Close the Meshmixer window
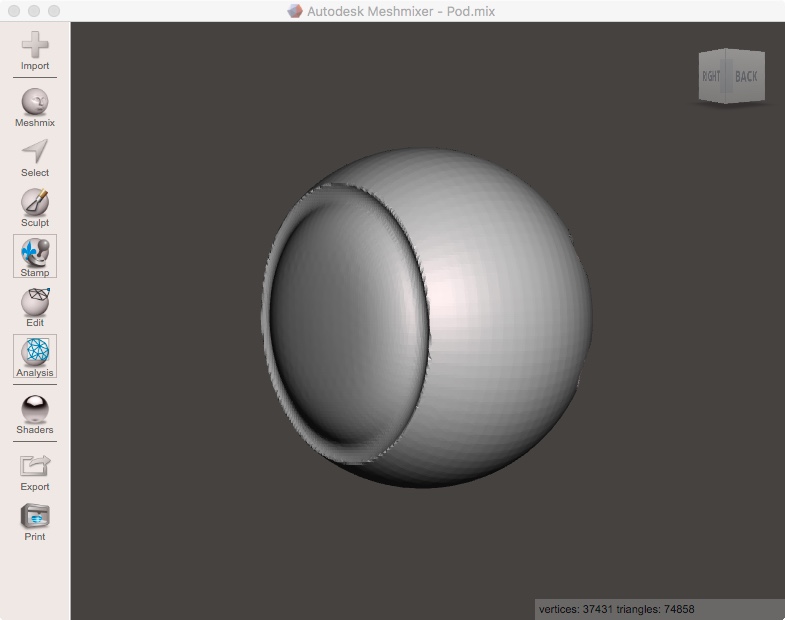Viewport: 785px width, 620px height. click(x=14, y=11)
